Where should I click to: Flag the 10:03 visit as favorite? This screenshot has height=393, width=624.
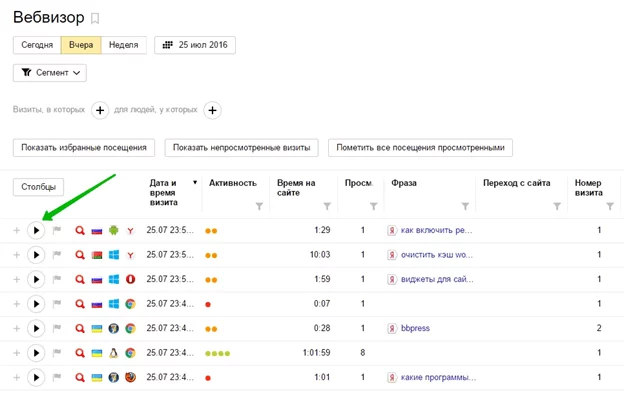pyautogui.click(x=57, y=255)
